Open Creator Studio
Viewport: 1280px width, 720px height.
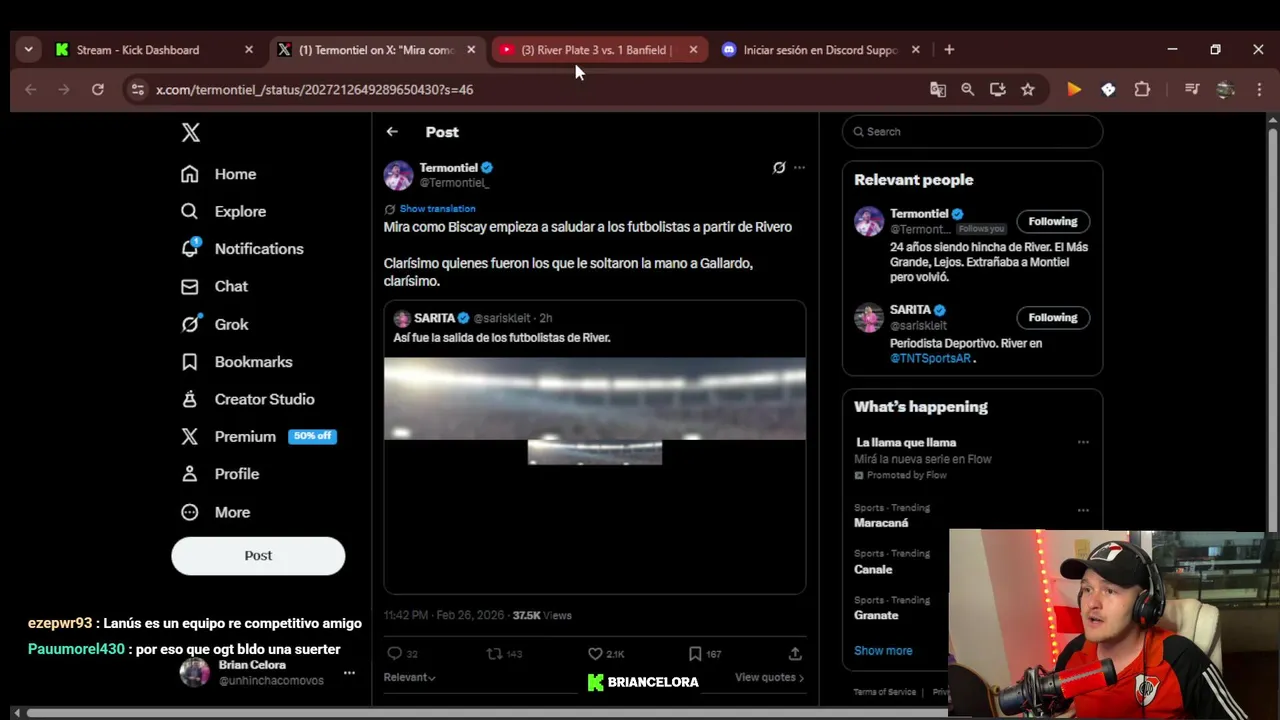[247, 399]
